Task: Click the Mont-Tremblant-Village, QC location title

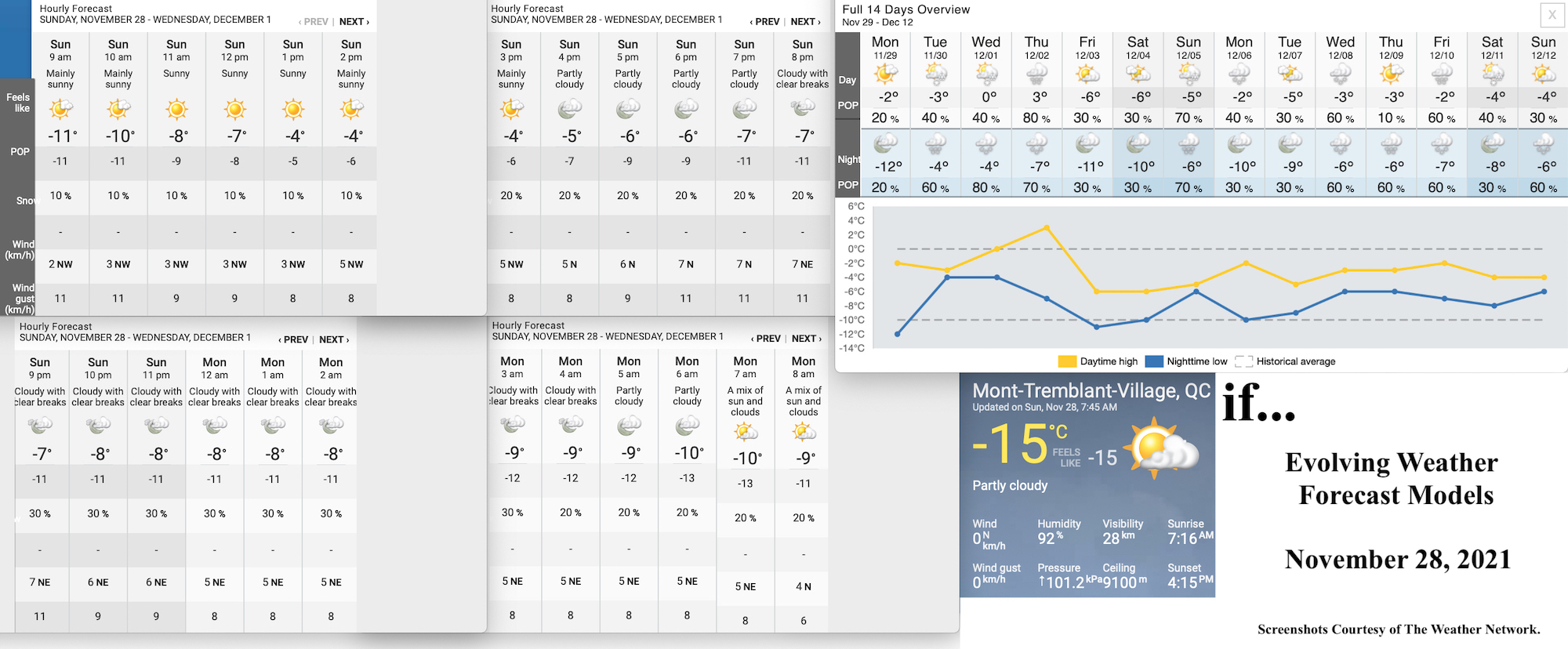Action: point(1091,391)
